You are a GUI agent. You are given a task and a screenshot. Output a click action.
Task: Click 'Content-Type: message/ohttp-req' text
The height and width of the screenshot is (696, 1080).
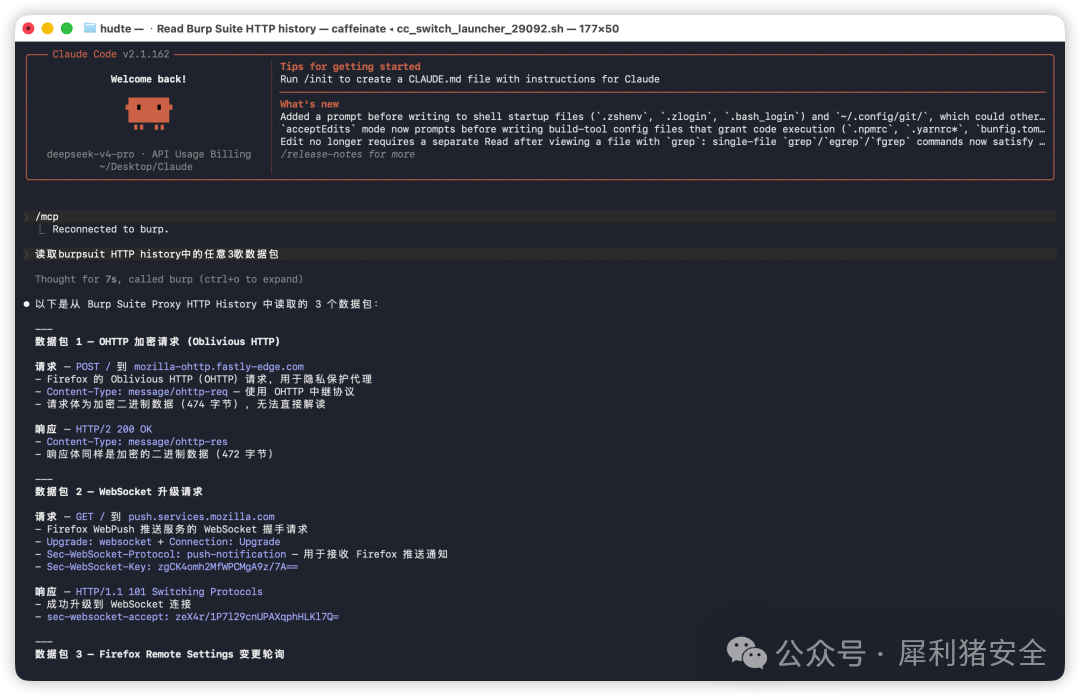click(137, 391)
